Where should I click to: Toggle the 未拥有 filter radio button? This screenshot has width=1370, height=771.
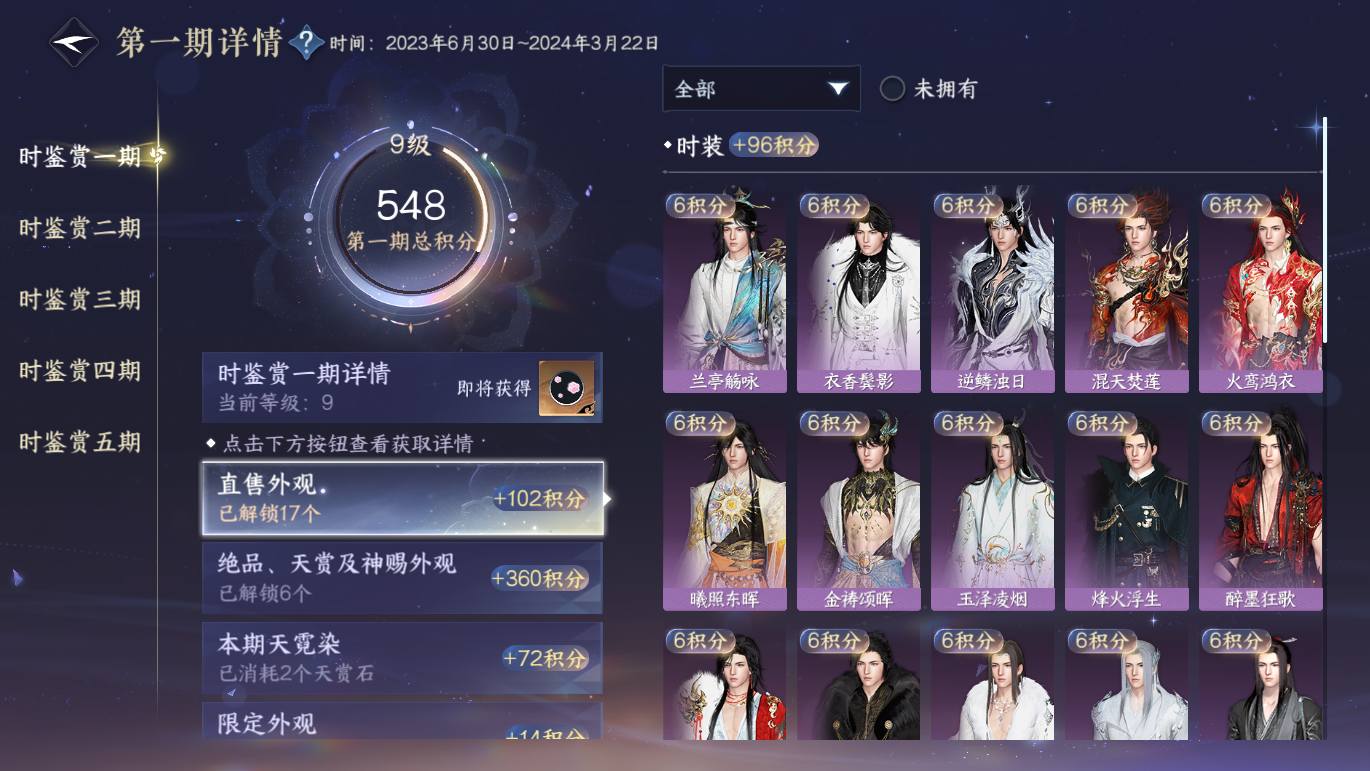click(x=892, y=89)
